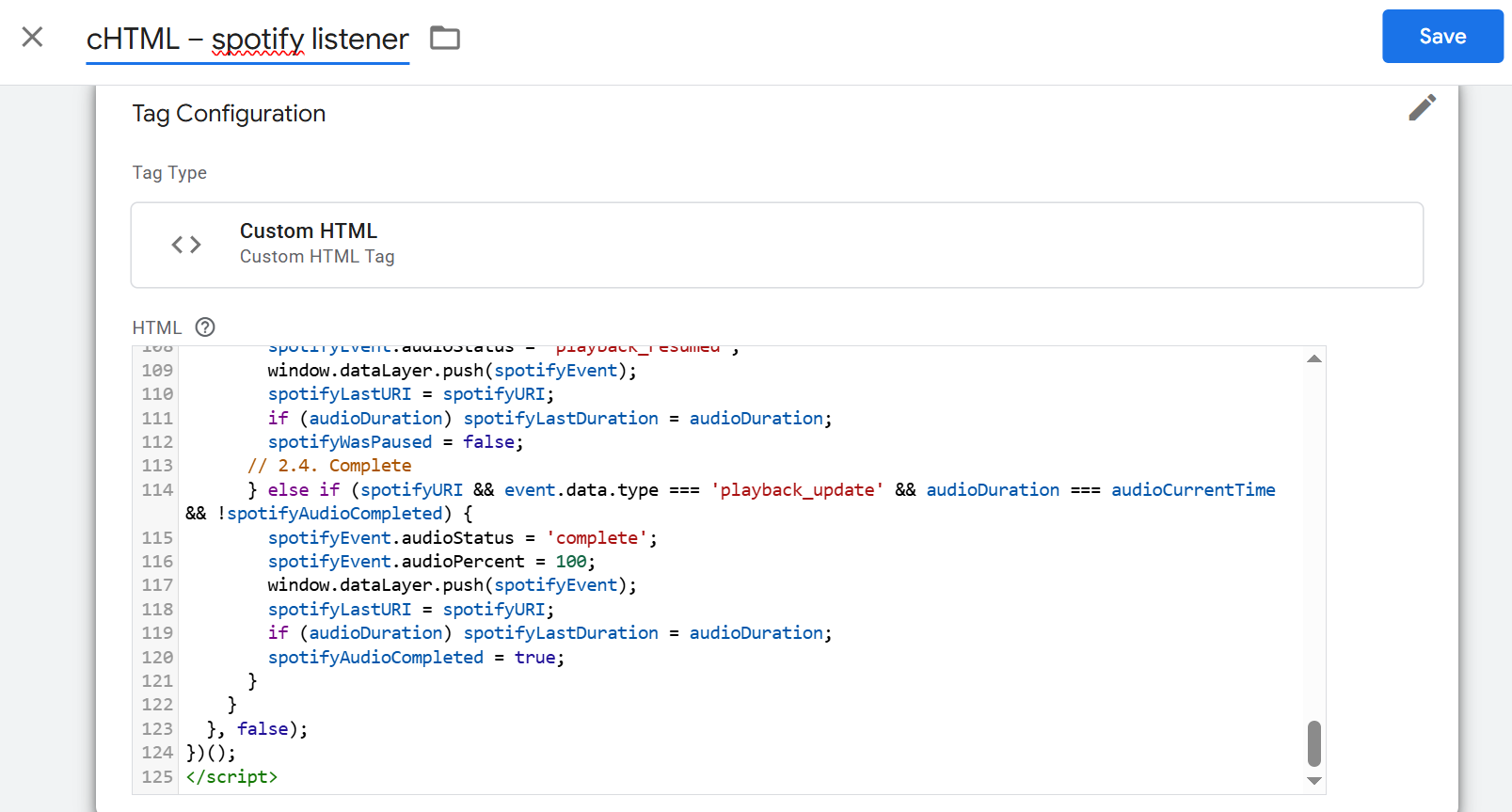This screenshot has width=1512, height=812.
Task: Click the 'Custom HTML Tag' subtitle
Action: click(317, 256)
